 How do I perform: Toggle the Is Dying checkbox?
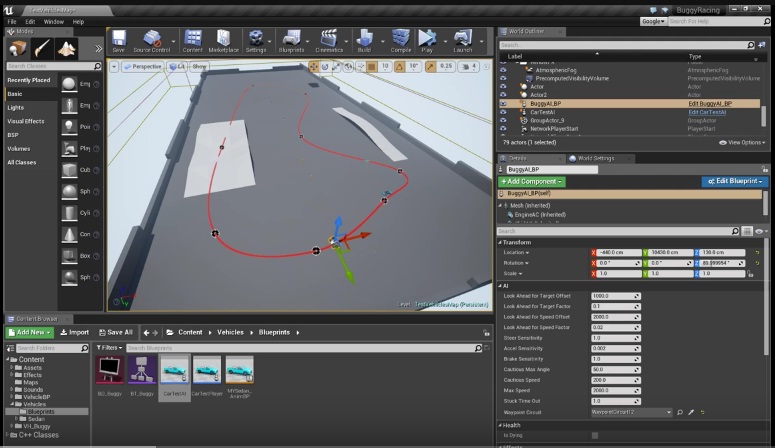click(x=595, y=435)
